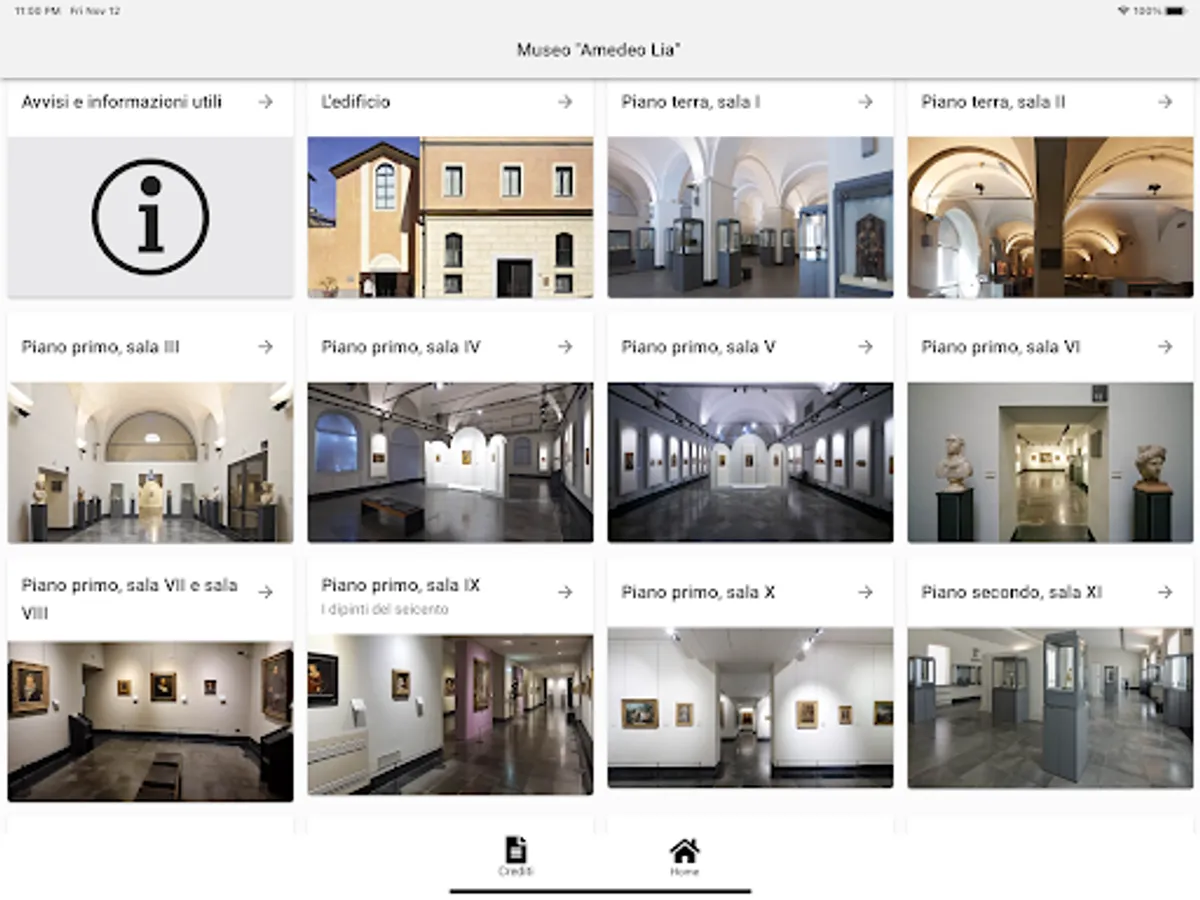Tap the Crediti label in bottom bar
The height and width of the screenshot is (900, 1200).
point(516,872)
